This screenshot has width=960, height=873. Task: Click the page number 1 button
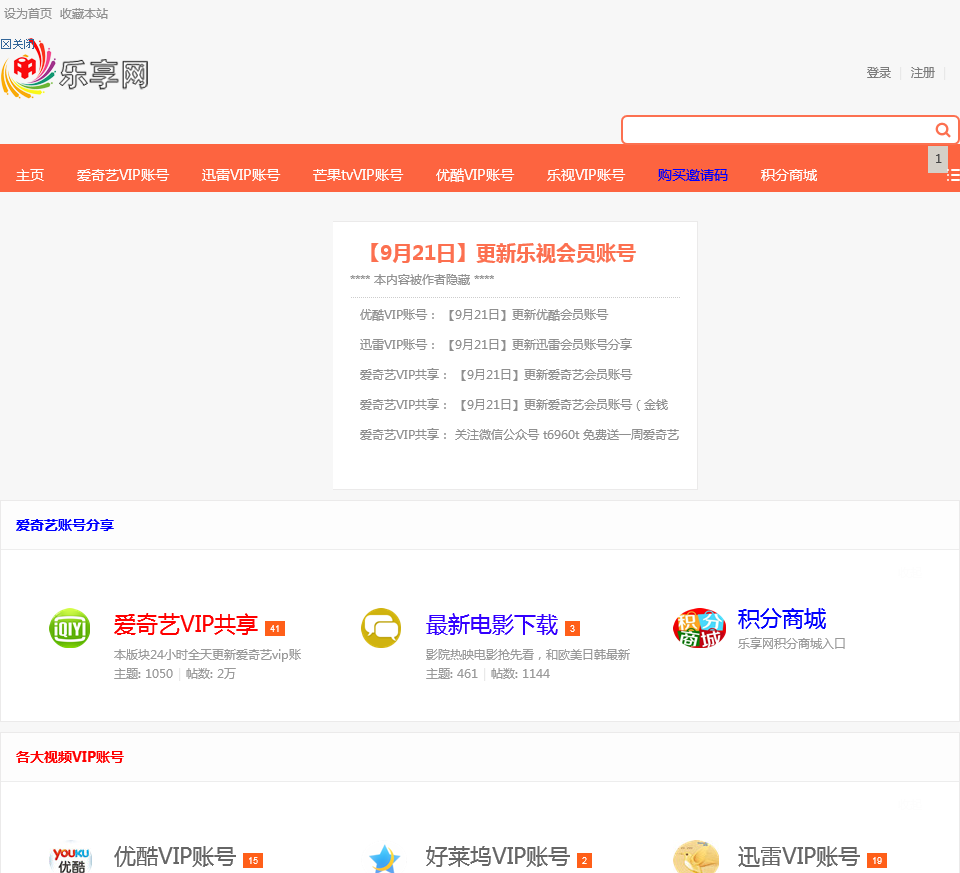(938, 159)
